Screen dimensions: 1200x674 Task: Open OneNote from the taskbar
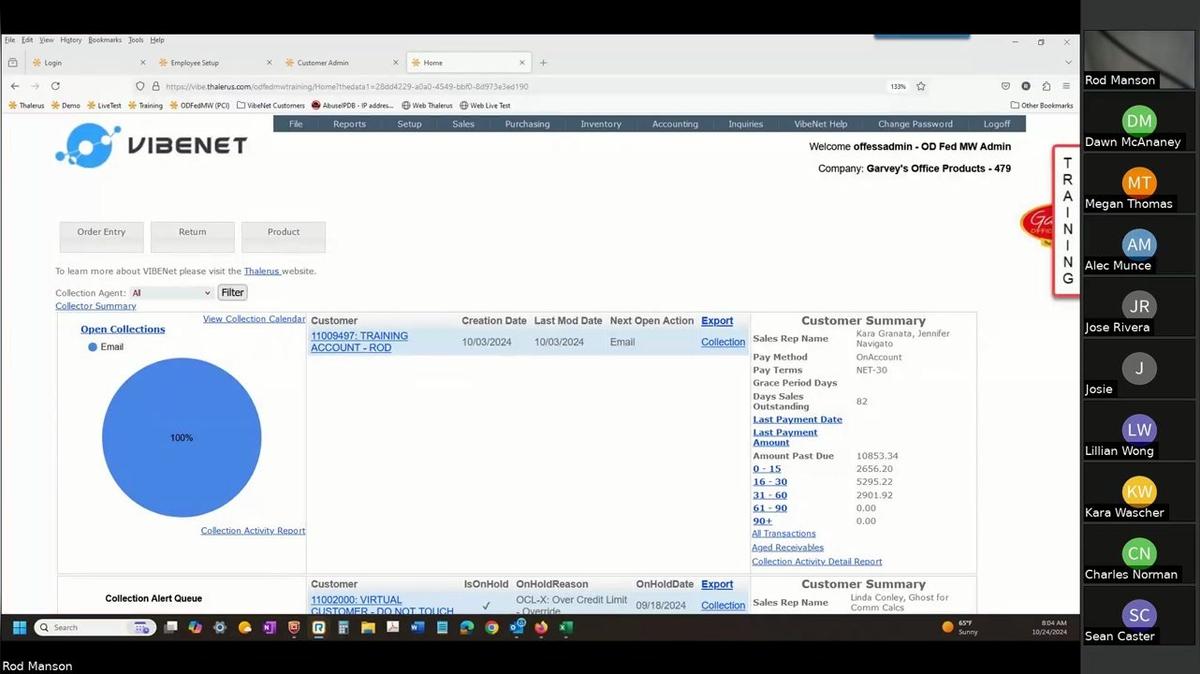(x=268, y=629)
